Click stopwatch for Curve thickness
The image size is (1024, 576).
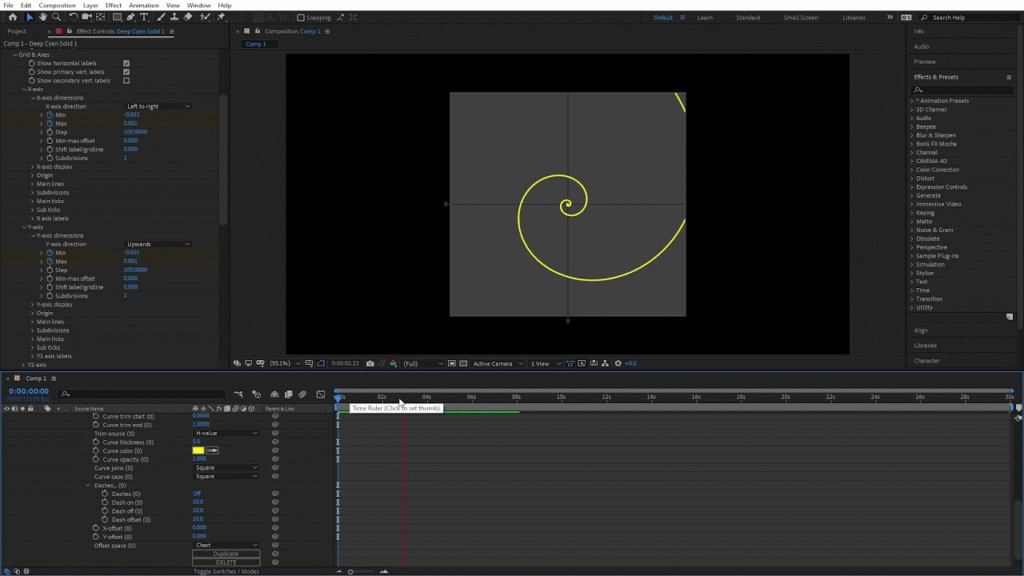click(x=96, y=442)
